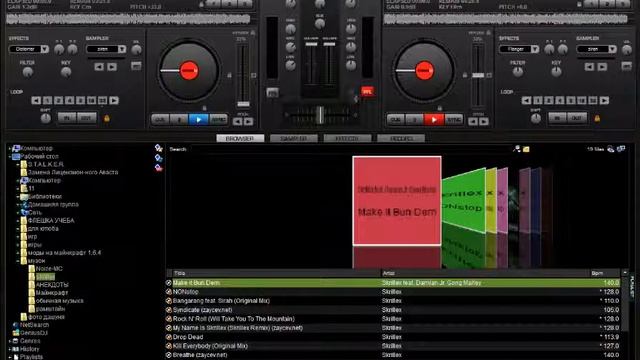The width and height of the screenshot is (640, 360).
Task: Play the next sample on left deck
Action: point(112,67)
